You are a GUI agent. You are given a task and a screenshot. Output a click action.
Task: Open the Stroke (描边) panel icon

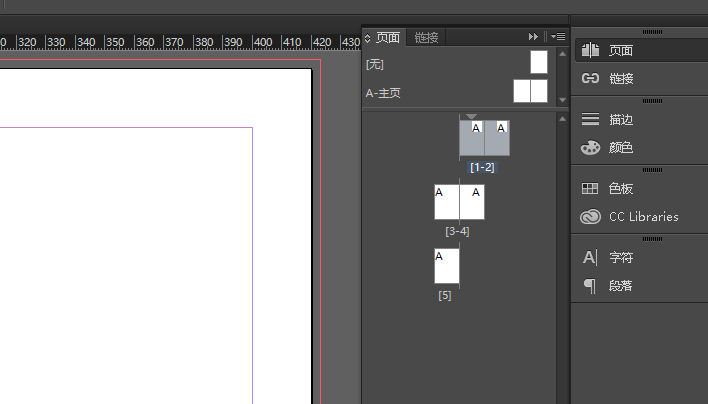[590, 119]
